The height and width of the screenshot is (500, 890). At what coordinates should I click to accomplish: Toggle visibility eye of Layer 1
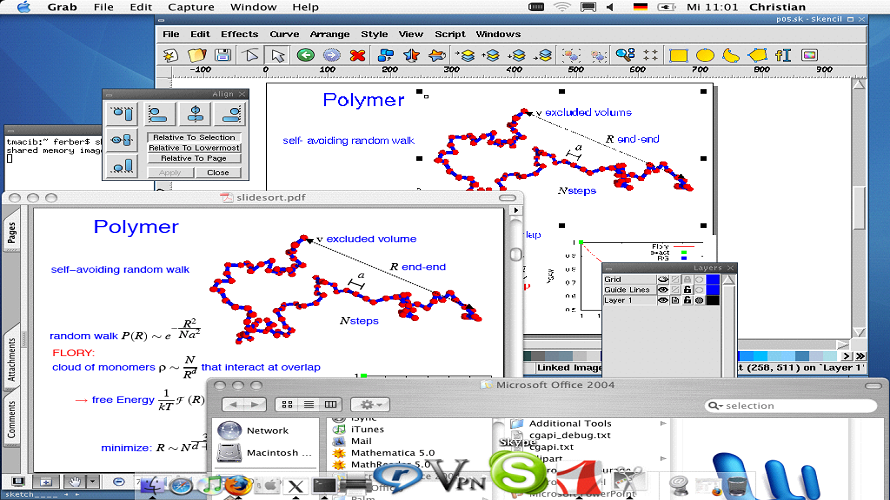pos(662,300)
